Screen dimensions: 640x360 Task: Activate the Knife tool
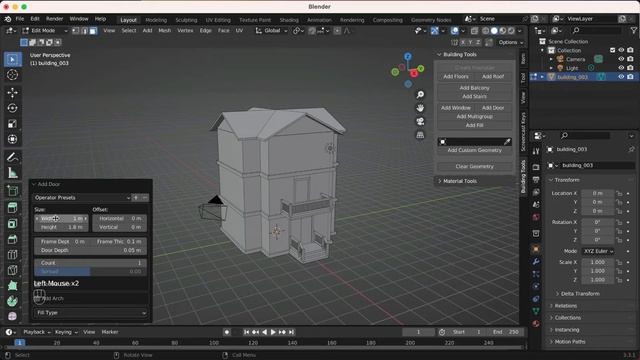[x=12, y=270]
